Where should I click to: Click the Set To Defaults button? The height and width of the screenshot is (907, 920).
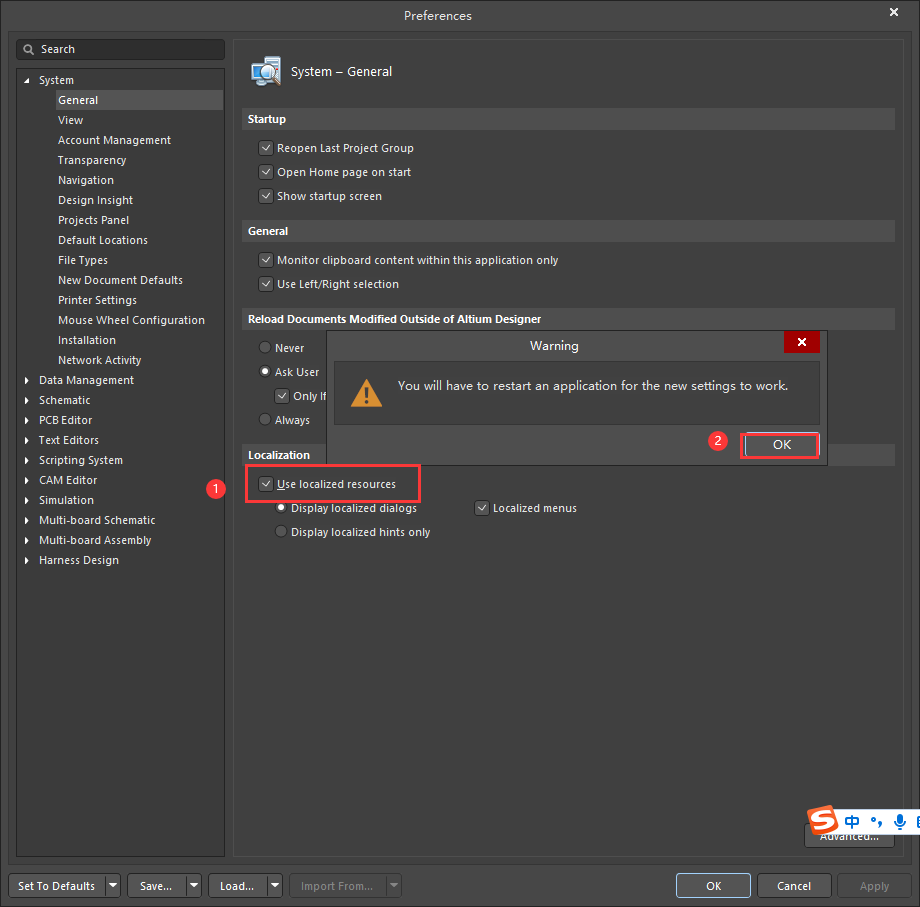(x=57, y=886)
